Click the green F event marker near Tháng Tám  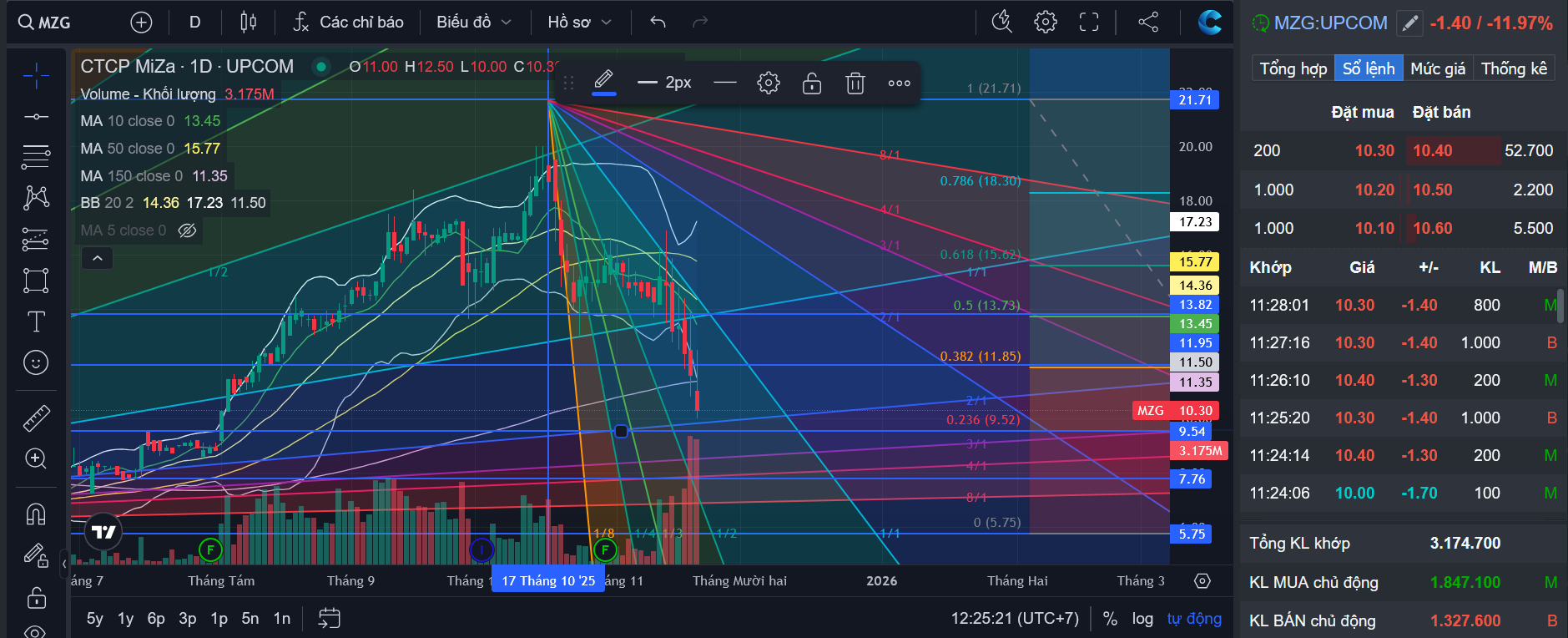coord(210,549)
